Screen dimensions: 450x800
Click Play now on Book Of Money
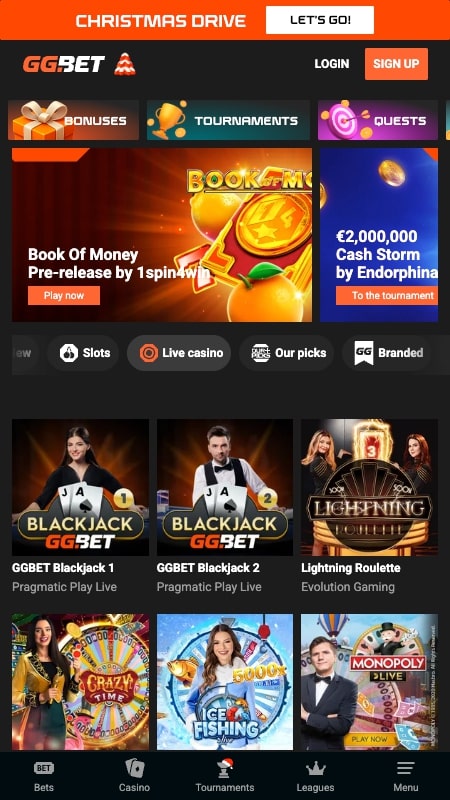point(64,295)
